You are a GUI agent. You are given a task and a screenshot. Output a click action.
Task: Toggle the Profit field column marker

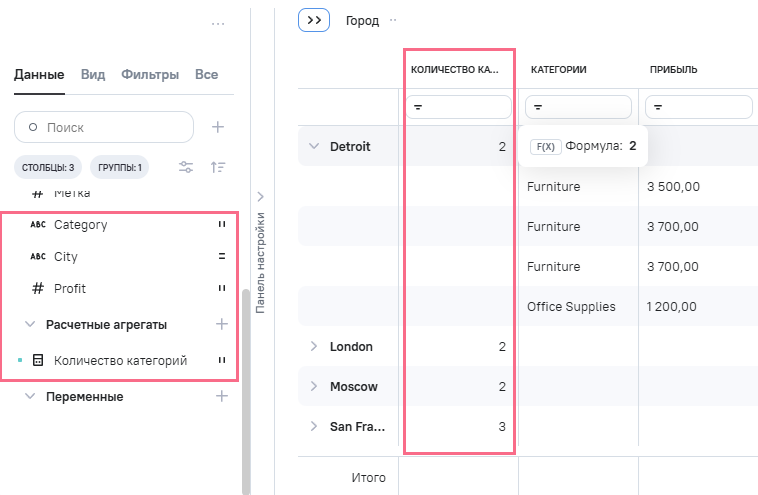222,289
